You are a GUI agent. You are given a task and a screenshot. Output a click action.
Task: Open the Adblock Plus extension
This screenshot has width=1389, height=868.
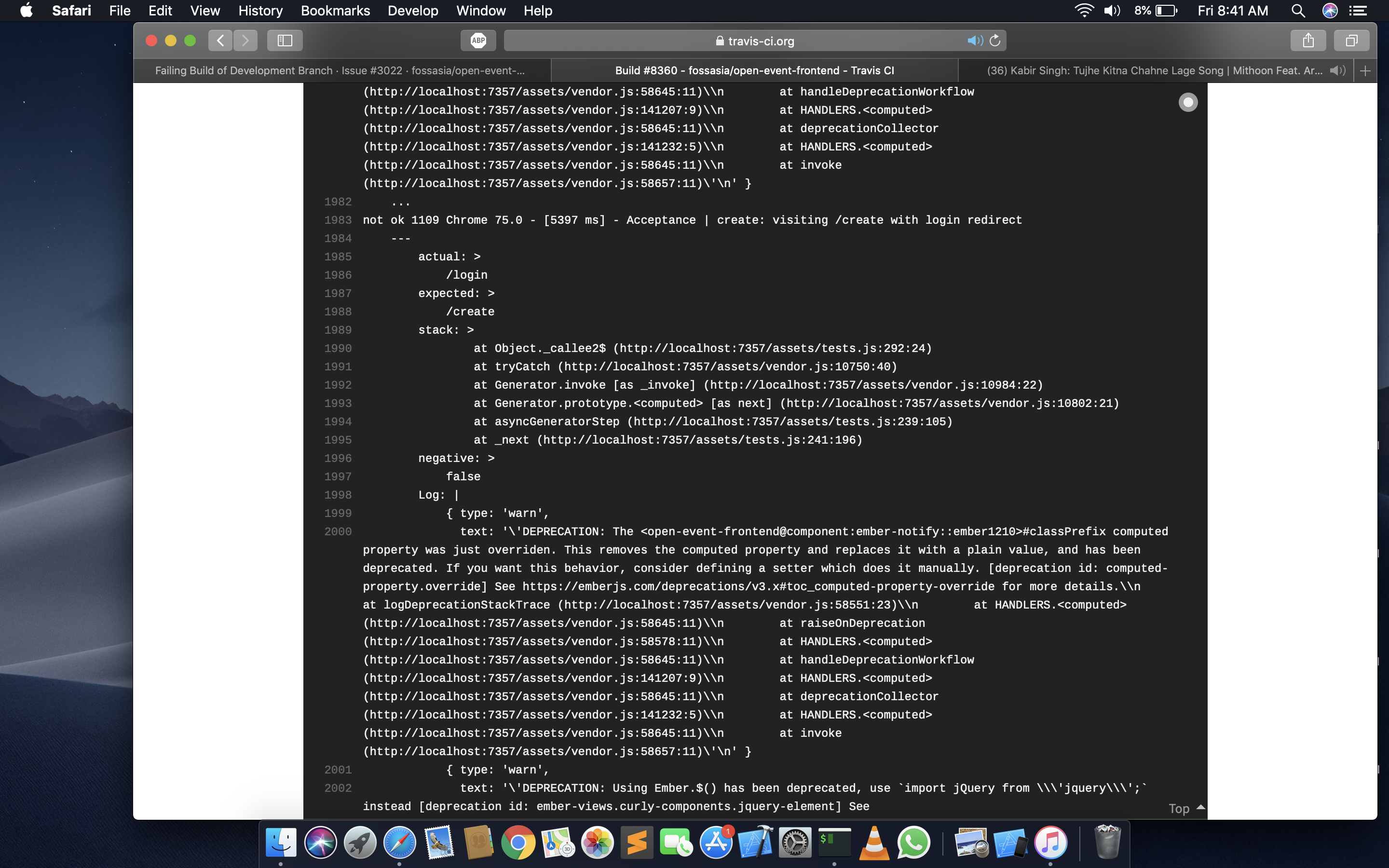pos(478,41)
